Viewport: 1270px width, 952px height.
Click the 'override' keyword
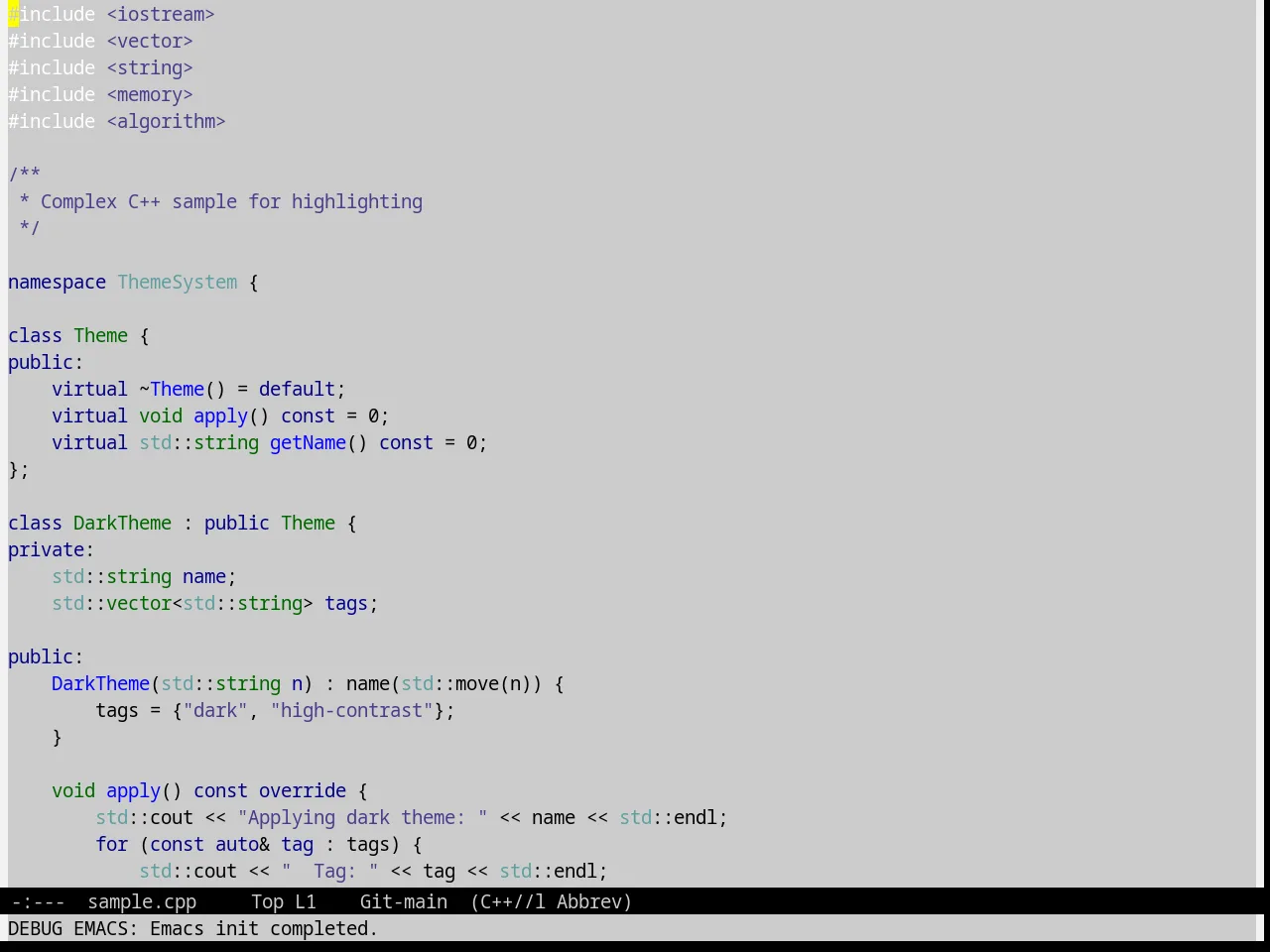coord(303,790)
